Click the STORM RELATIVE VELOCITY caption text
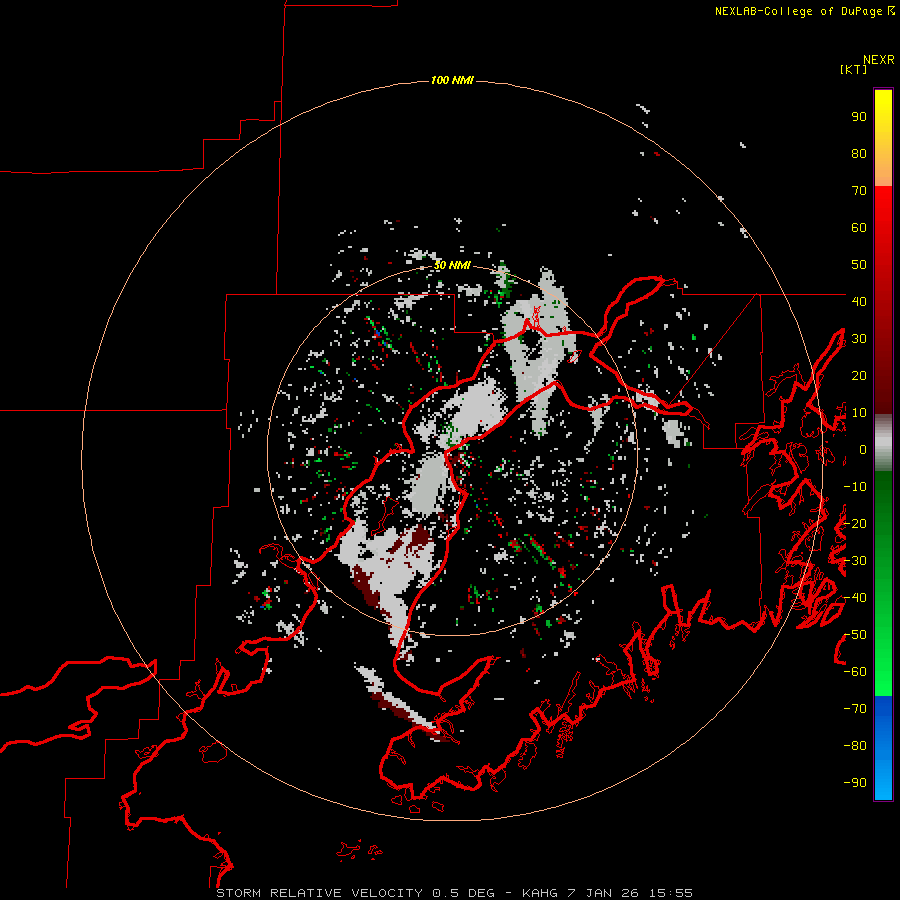This screenshot has height=900, width=900. 320,893
